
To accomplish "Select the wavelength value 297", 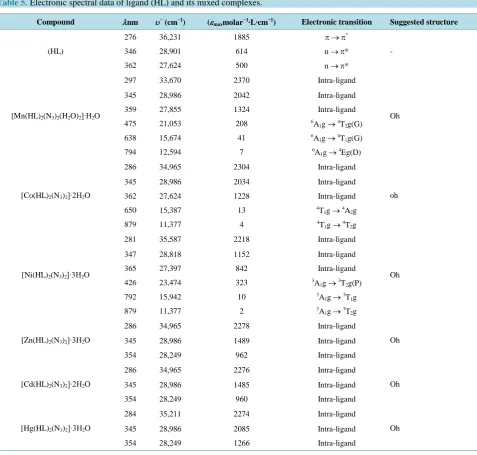I will (130, 80).
